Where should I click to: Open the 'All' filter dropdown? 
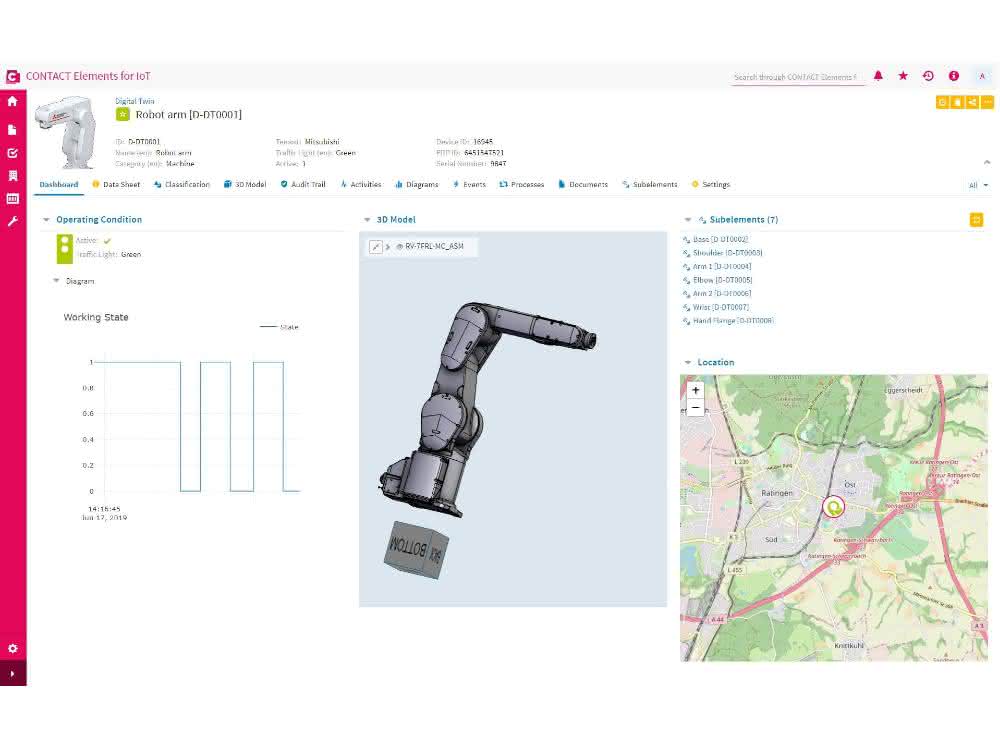978,185
